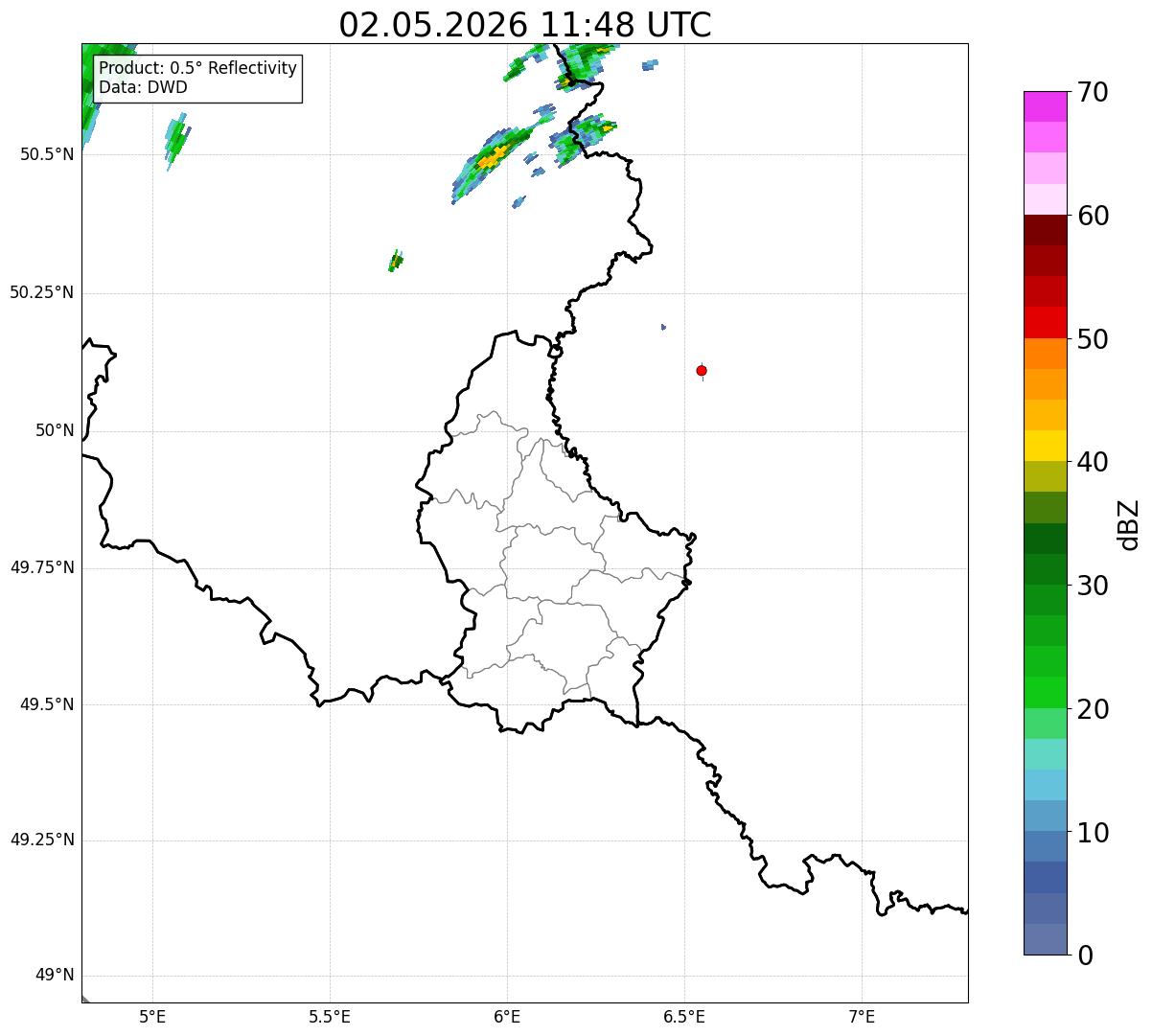Click the bright green swatch at 20 dBZ

pyautogui.click(x=1045, y=693)
